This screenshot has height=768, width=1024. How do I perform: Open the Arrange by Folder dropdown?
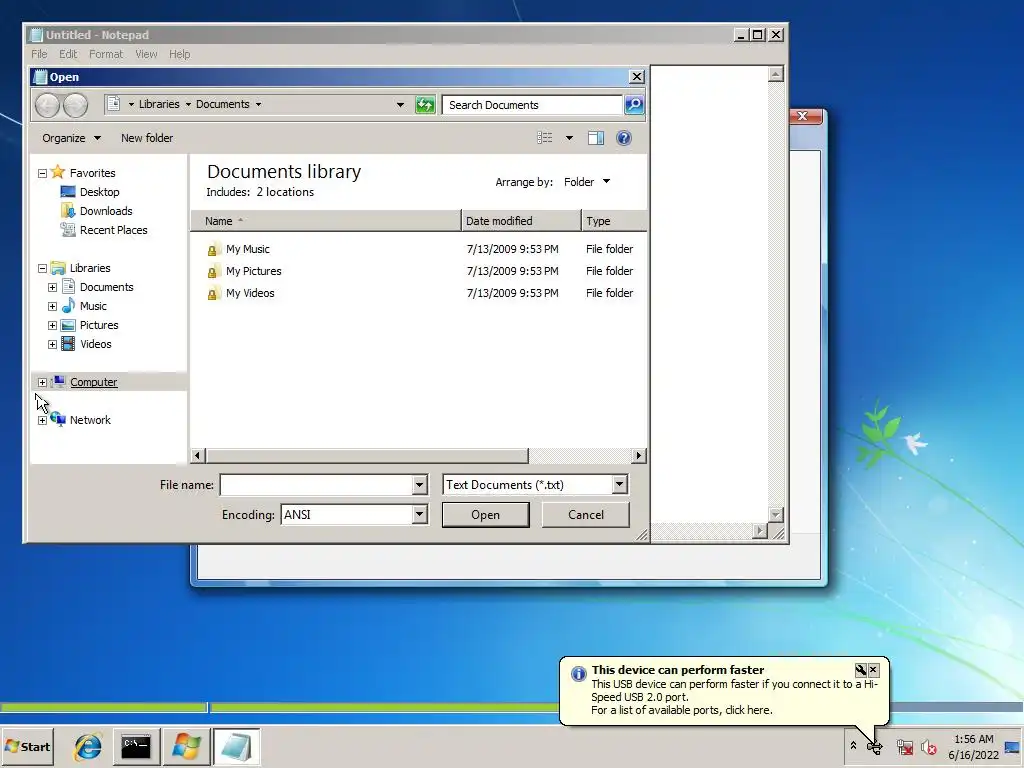tap(587, 182)
